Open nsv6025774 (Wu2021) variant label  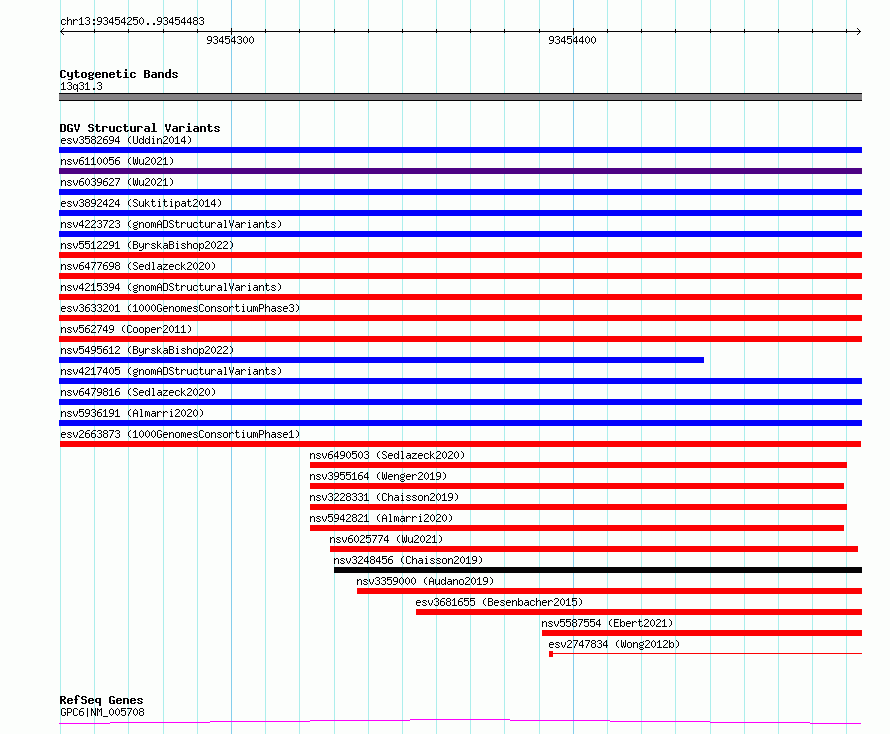(x=386, y=539)
